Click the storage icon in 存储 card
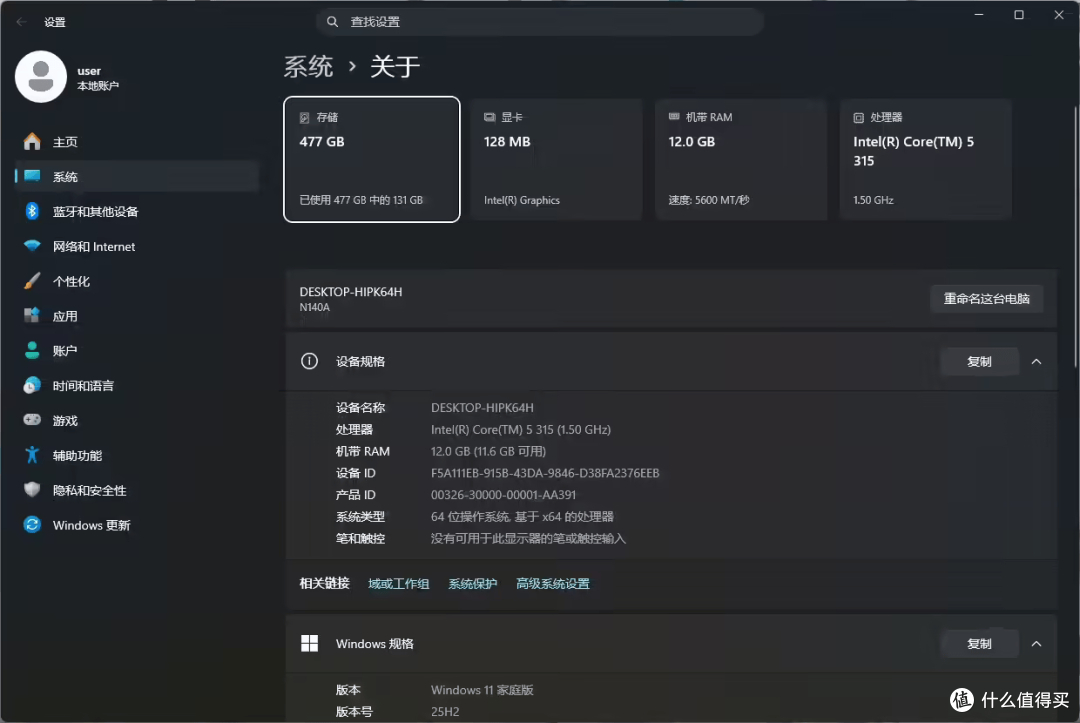1080x723 pixels. point(304,118)
